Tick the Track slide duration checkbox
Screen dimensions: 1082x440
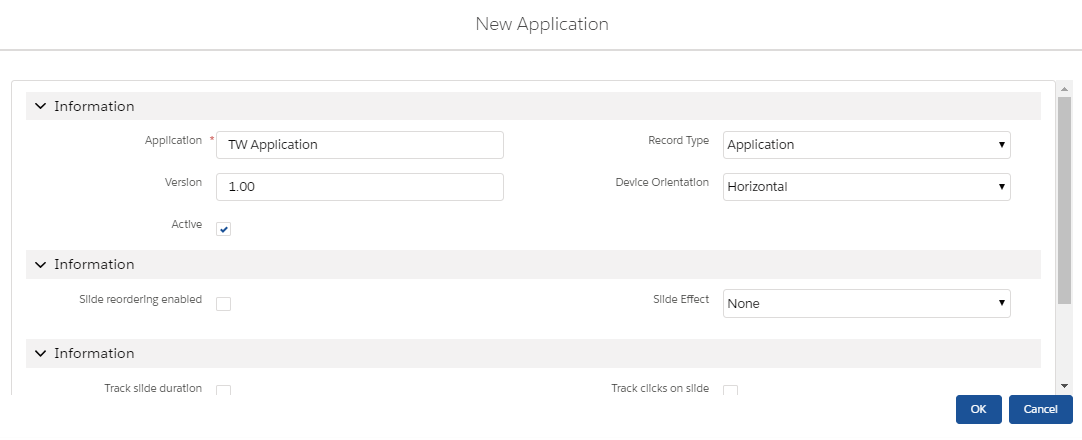click(x=224, y=390)
